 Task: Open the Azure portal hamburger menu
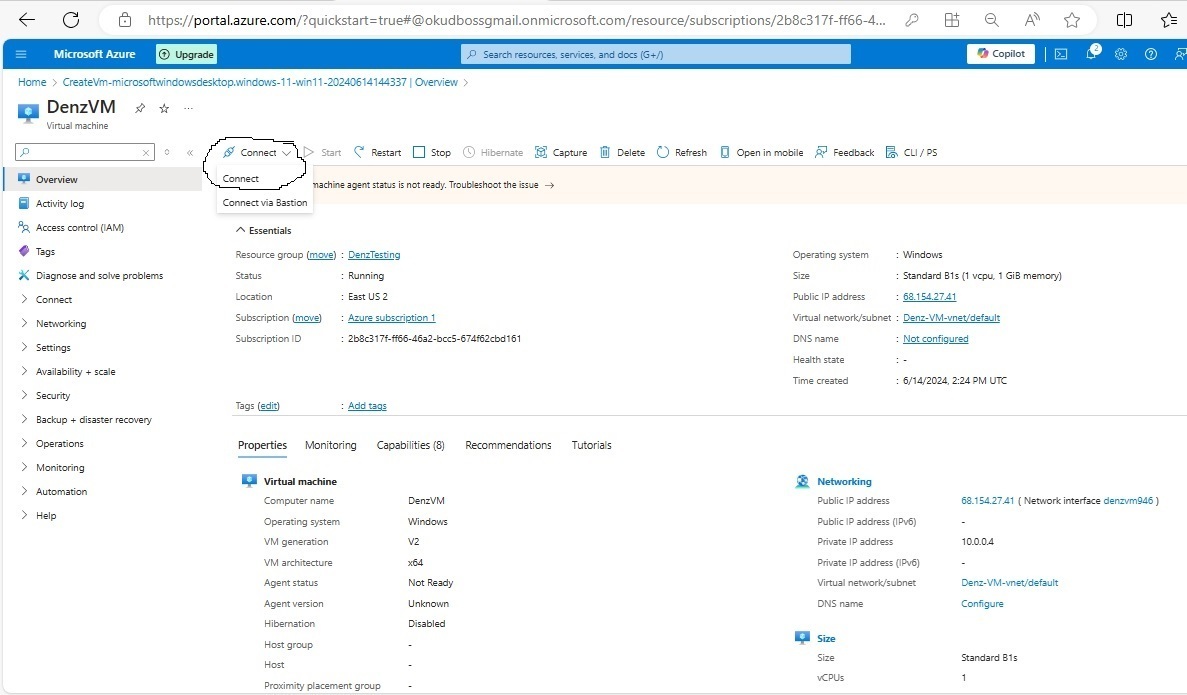(21, 55)
